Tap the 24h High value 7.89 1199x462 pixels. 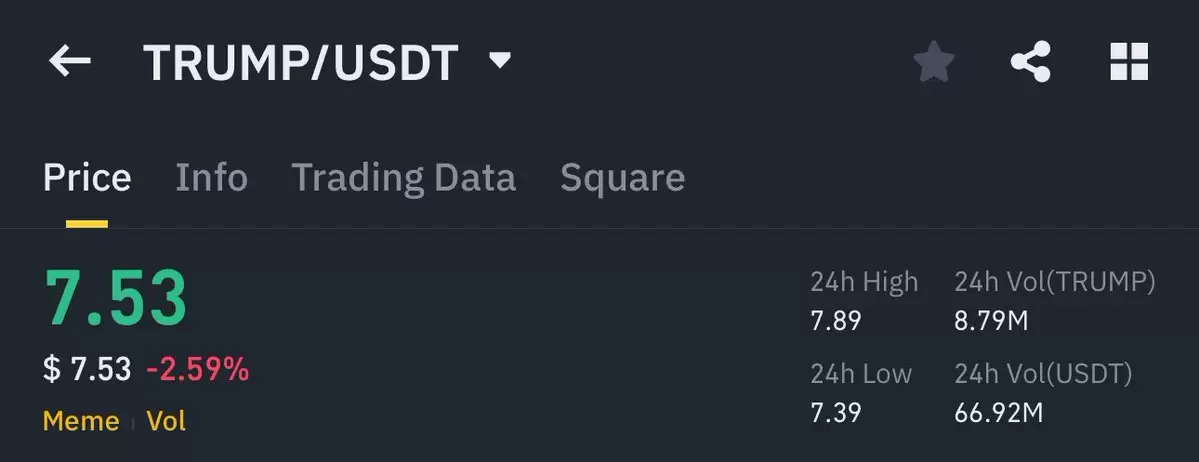click(836, 320)
